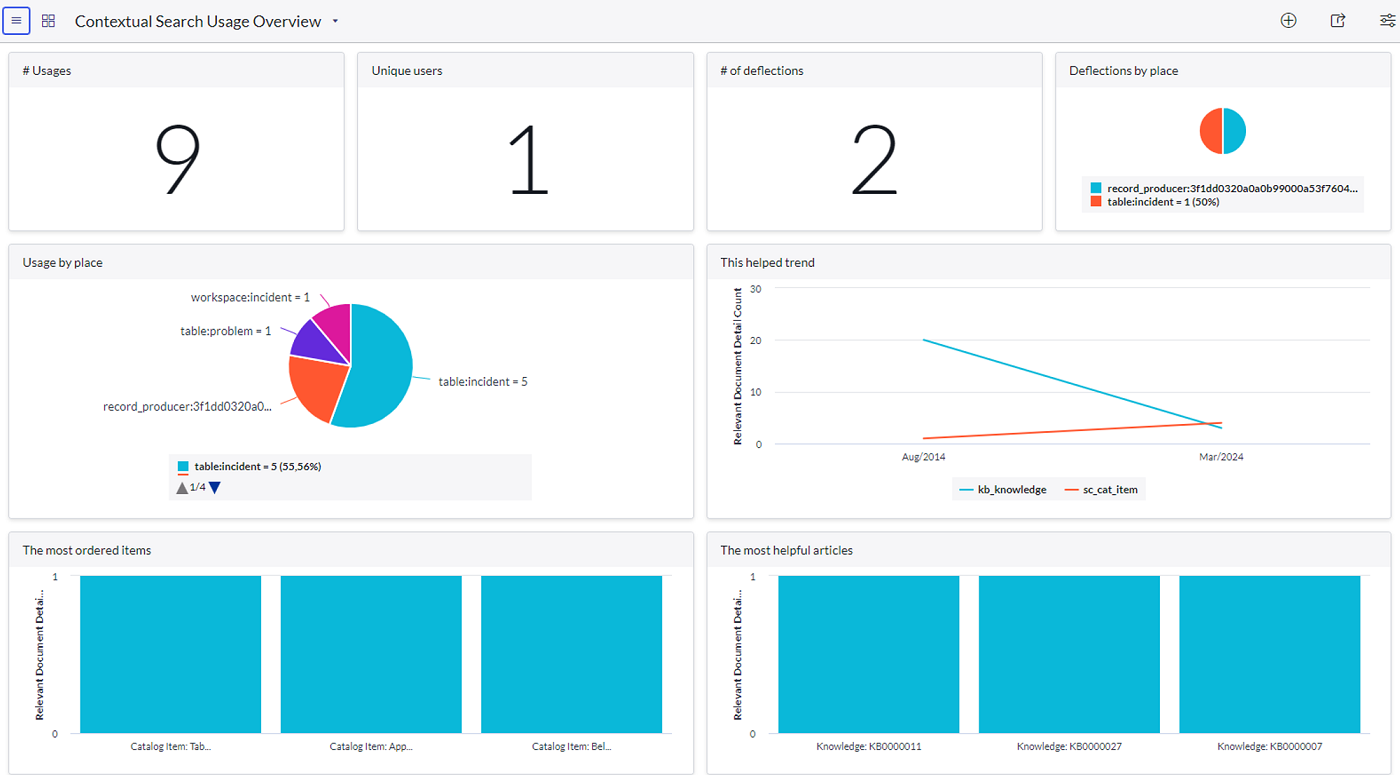The image size is (1400, 775).
Task: Click the This helped trend widget title
Action: pos(768,263)
